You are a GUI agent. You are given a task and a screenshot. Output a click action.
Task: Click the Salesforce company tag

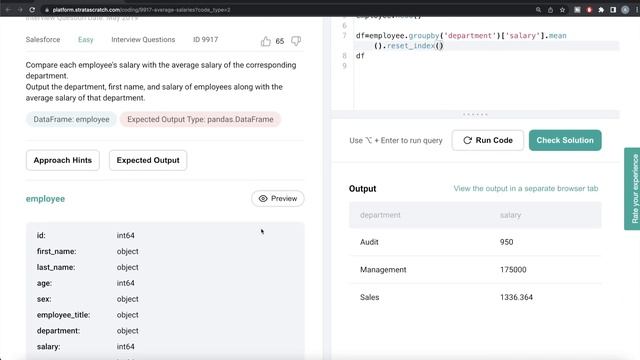point(43,40)
